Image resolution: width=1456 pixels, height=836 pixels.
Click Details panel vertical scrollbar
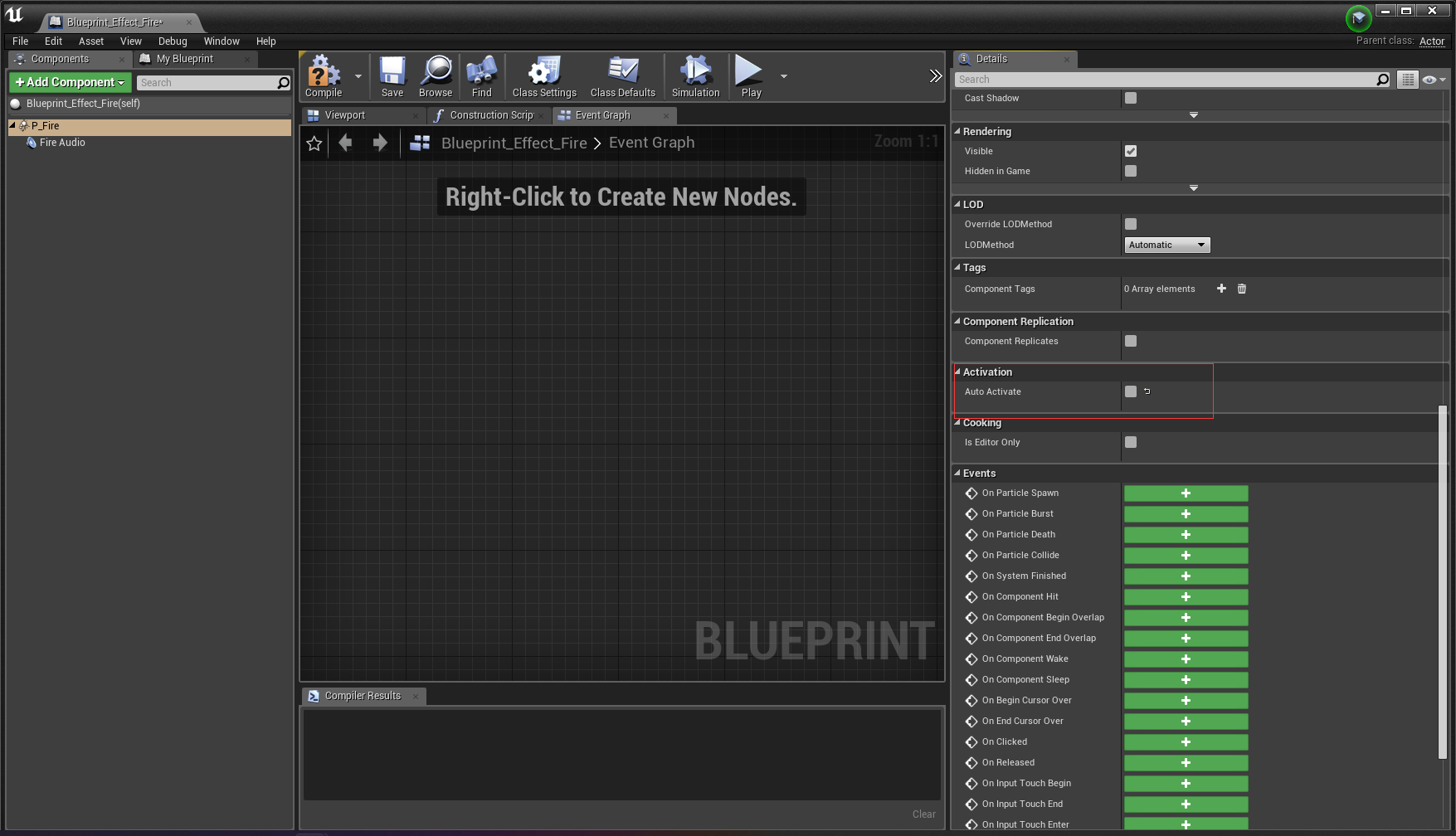click(x=1443, y=581)
